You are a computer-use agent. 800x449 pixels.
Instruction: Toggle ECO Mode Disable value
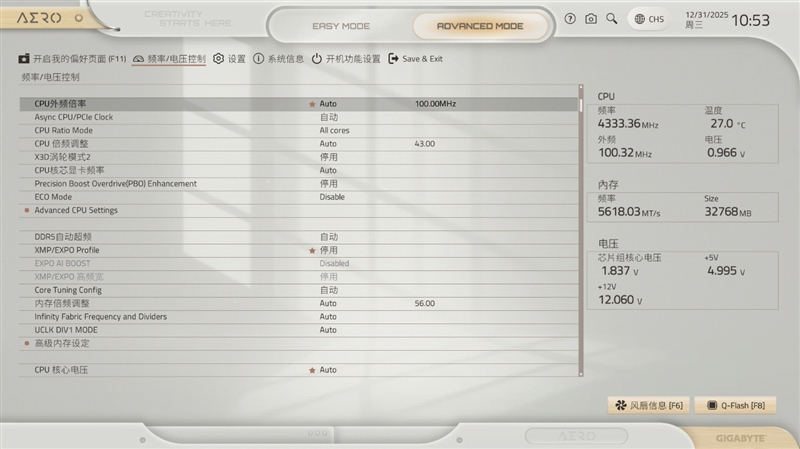[x=332, y=197]
